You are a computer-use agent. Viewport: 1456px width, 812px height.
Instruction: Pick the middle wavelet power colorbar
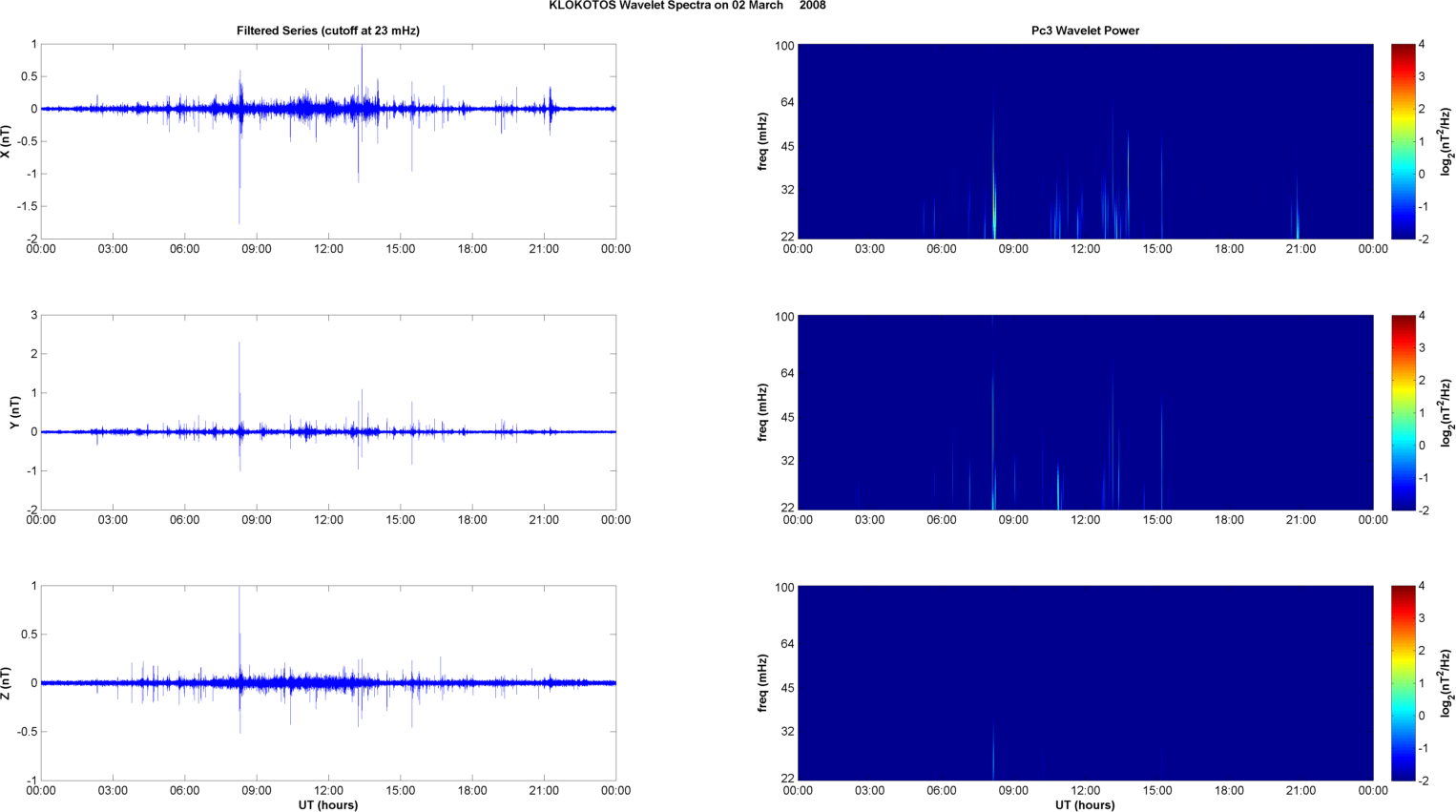[x=1402, y=412]
